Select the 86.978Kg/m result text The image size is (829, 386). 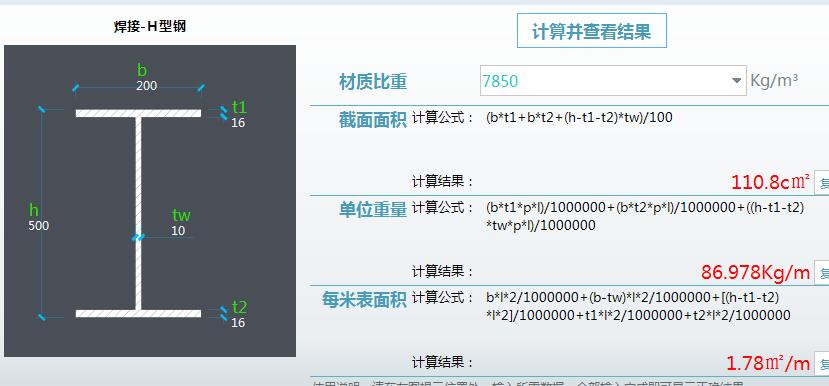click(x=756, y=273)
